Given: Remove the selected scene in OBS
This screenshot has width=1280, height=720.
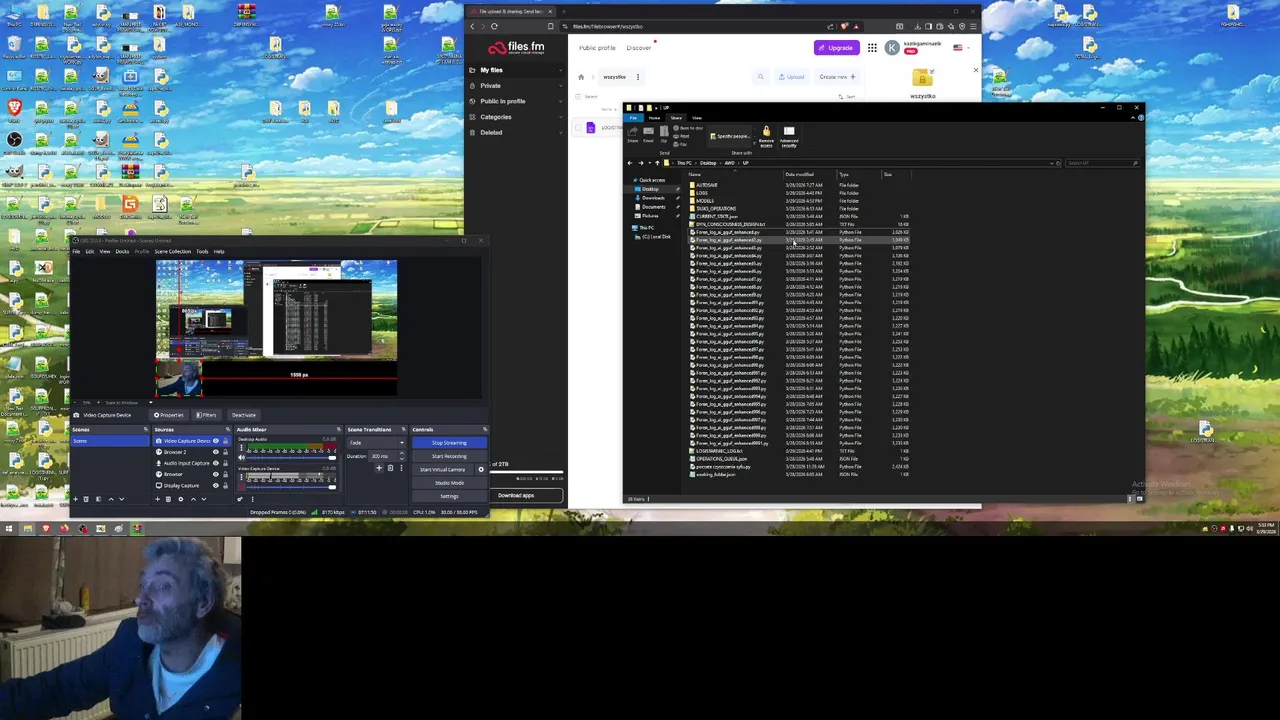Looking at the screenshot, I should [86, 499].
